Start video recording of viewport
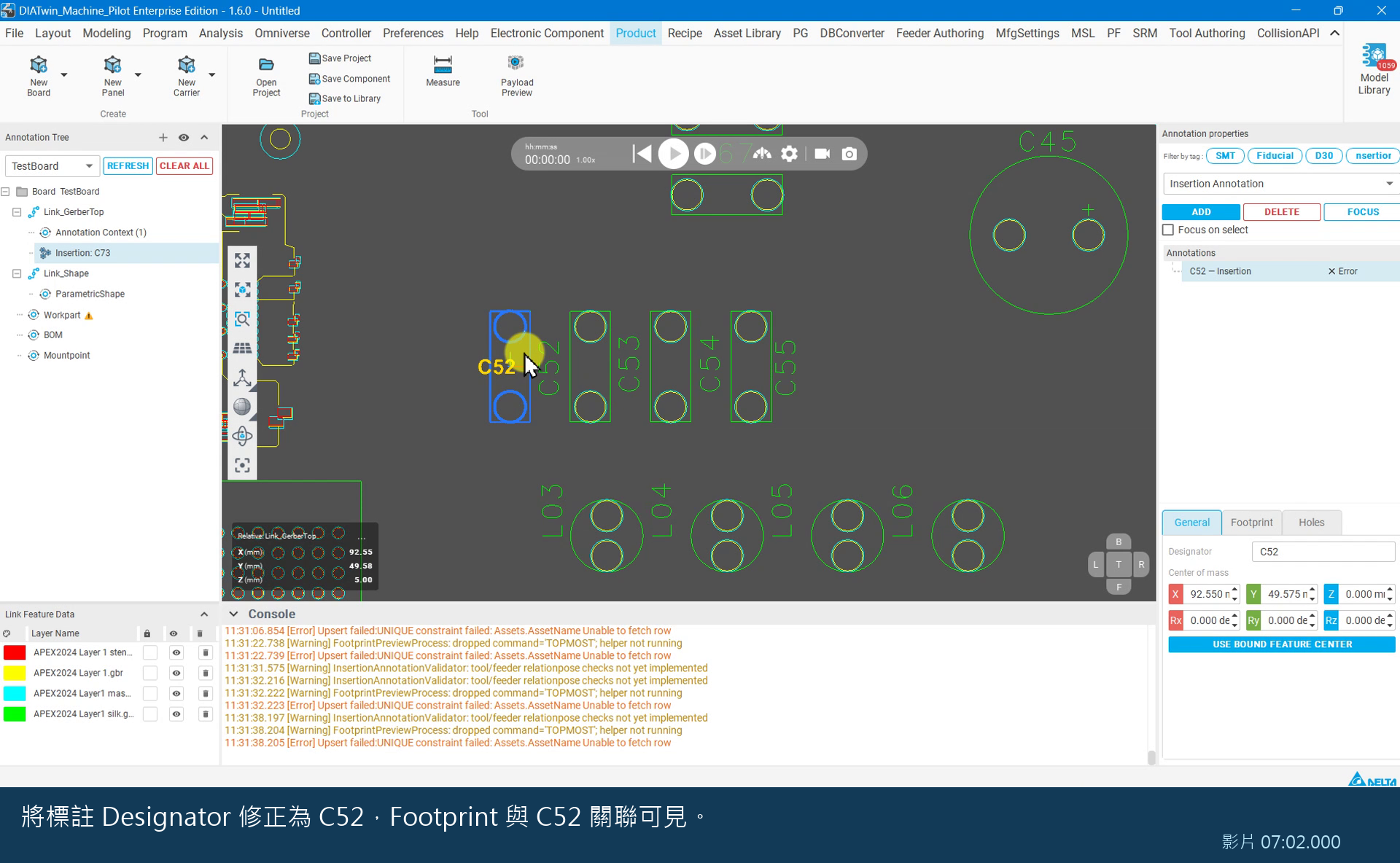1400x863 pixels. [x=822, y=154]
